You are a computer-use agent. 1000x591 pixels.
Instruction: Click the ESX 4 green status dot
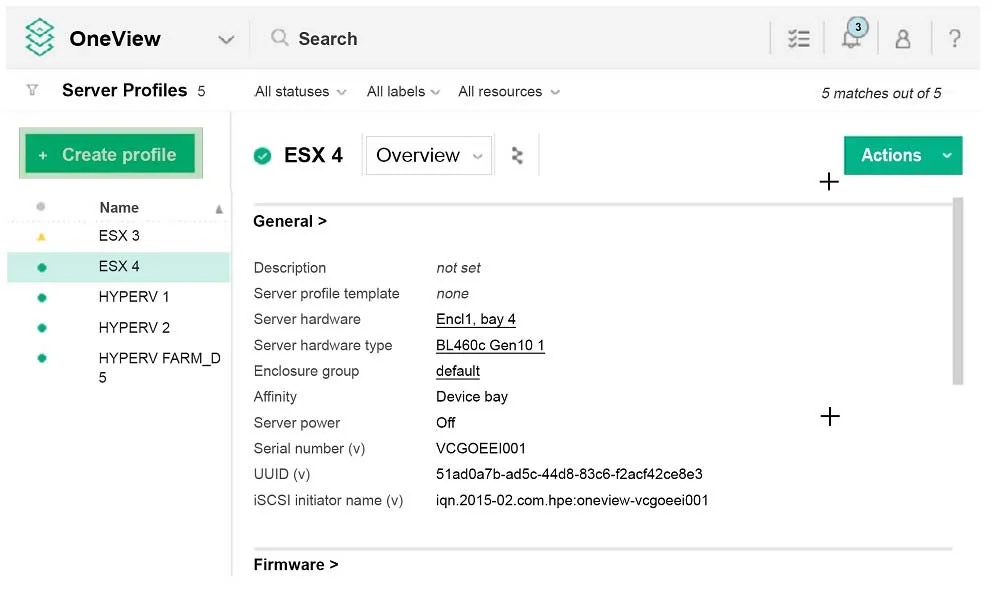pyautogui.click(x=41, y=267)
